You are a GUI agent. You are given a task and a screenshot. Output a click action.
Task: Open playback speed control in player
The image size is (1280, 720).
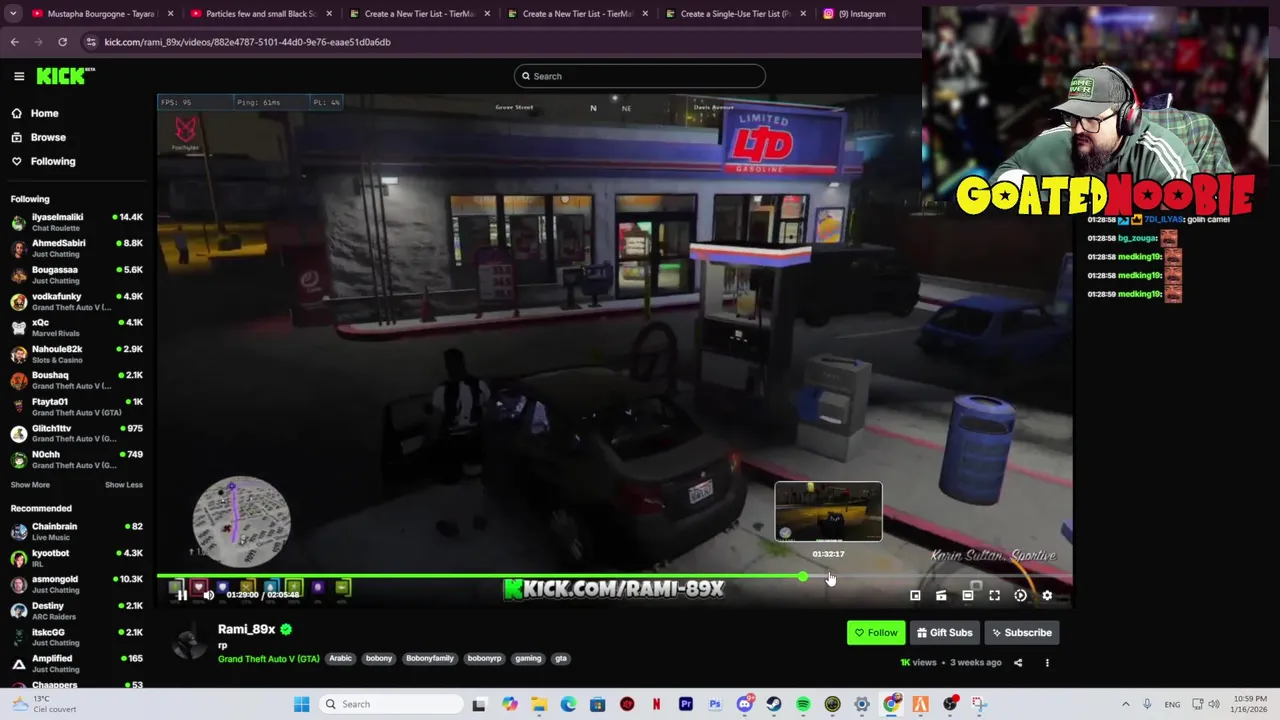coord(1020,595)
